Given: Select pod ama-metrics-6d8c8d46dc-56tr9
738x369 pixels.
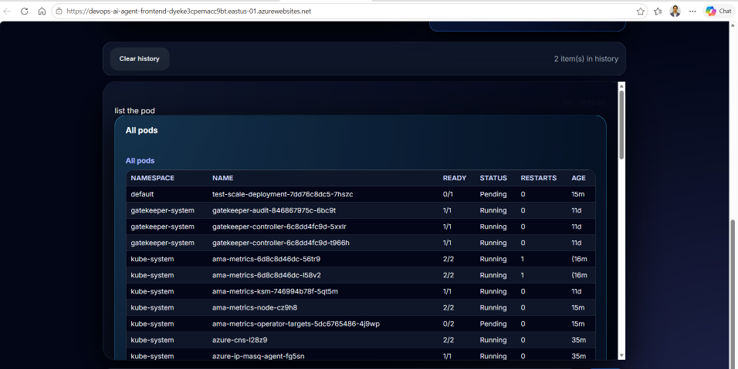Looking at the screenshot, I should pyautogui.click(x=266, y=259).
